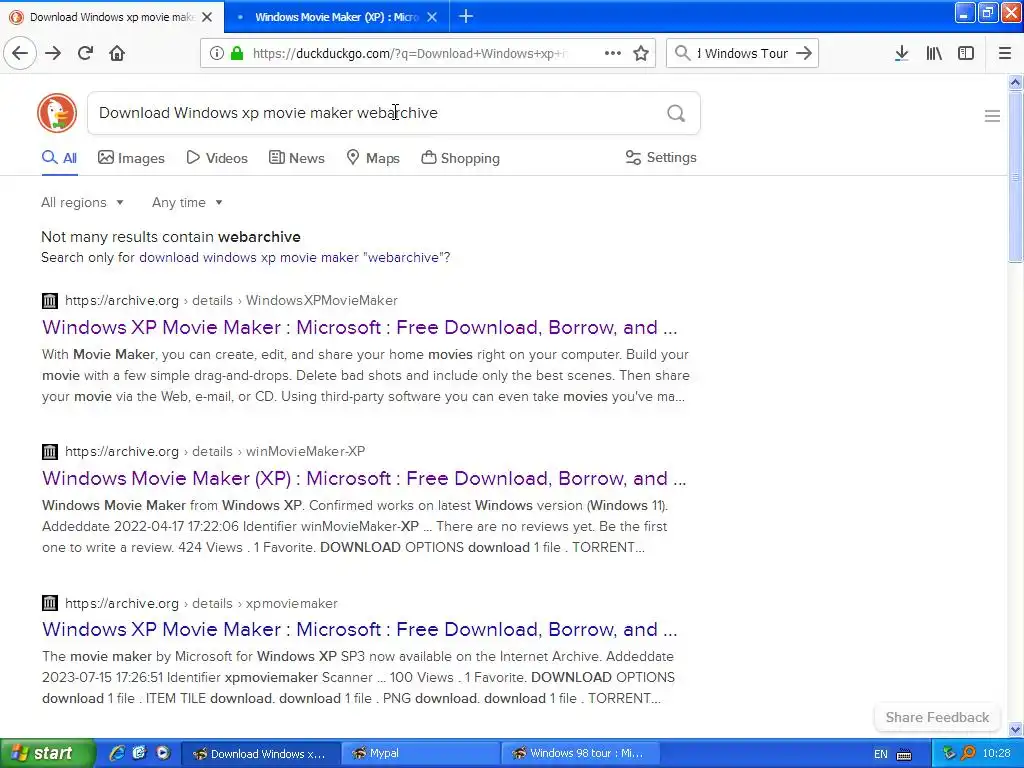Click the scrollbar down arrow
Screen dimensions: 1024x768
point(1015,729)
